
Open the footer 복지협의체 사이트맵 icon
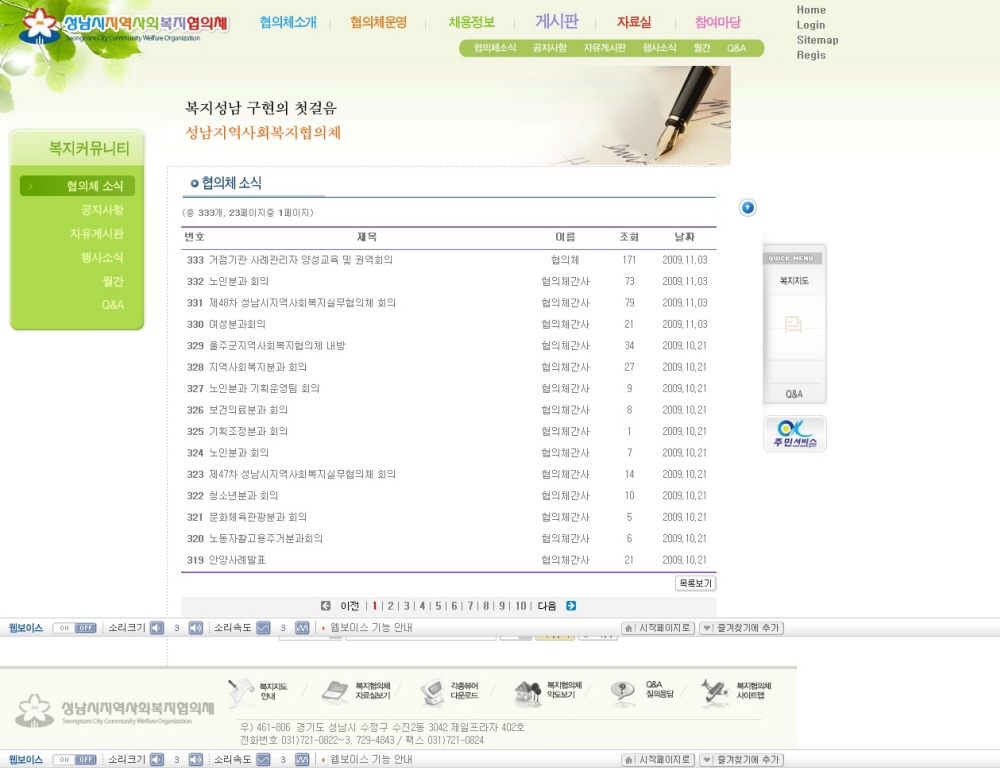(x=714, y=690)
